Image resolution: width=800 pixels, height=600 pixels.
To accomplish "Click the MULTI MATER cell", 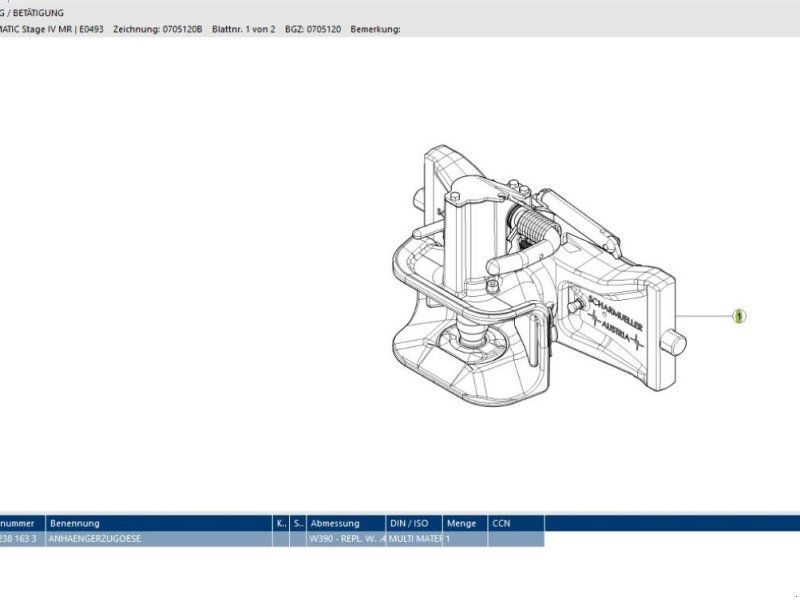I will pyautogui.click(x=414, y=539).
